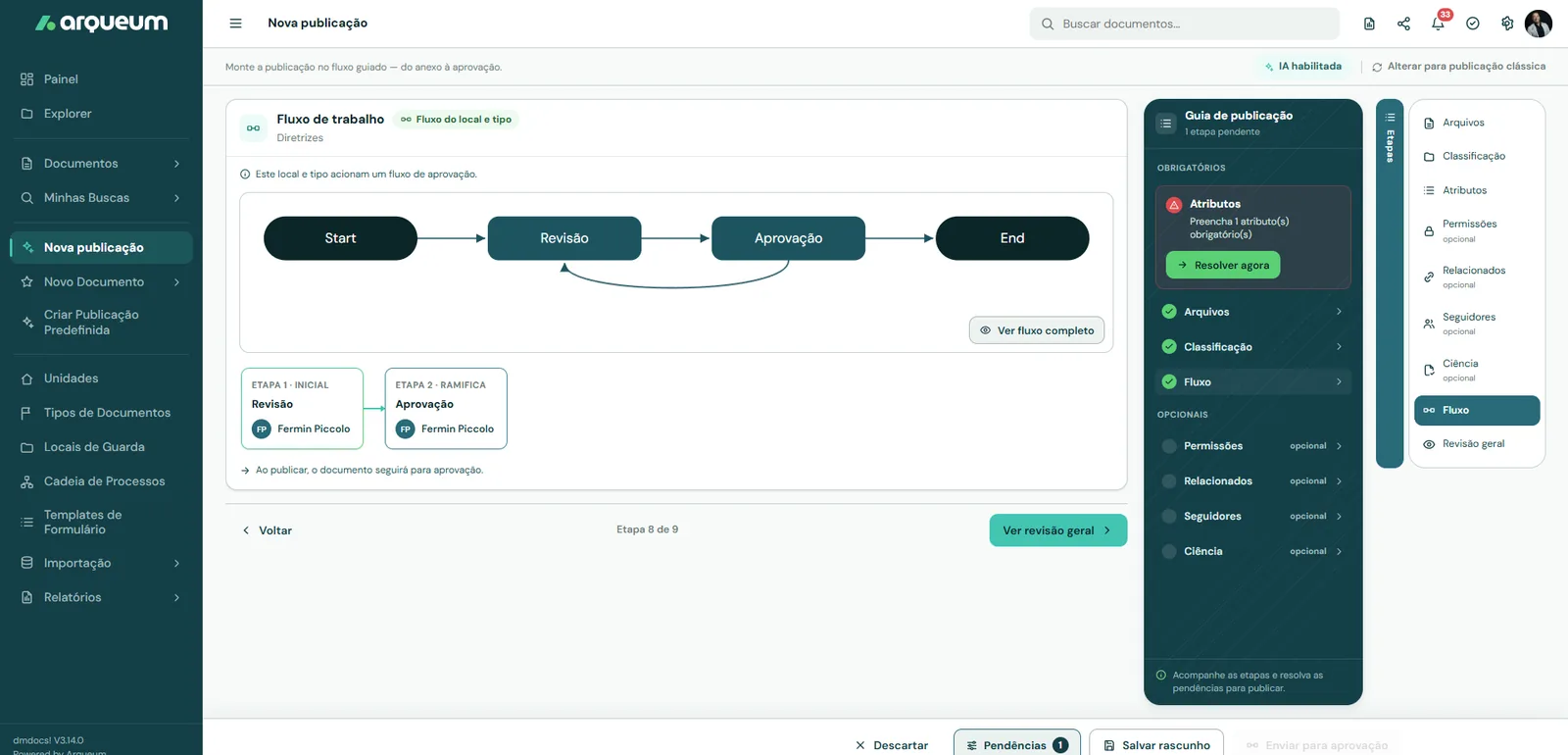Click the checkmark circle tasks icon

[1472, 24]
